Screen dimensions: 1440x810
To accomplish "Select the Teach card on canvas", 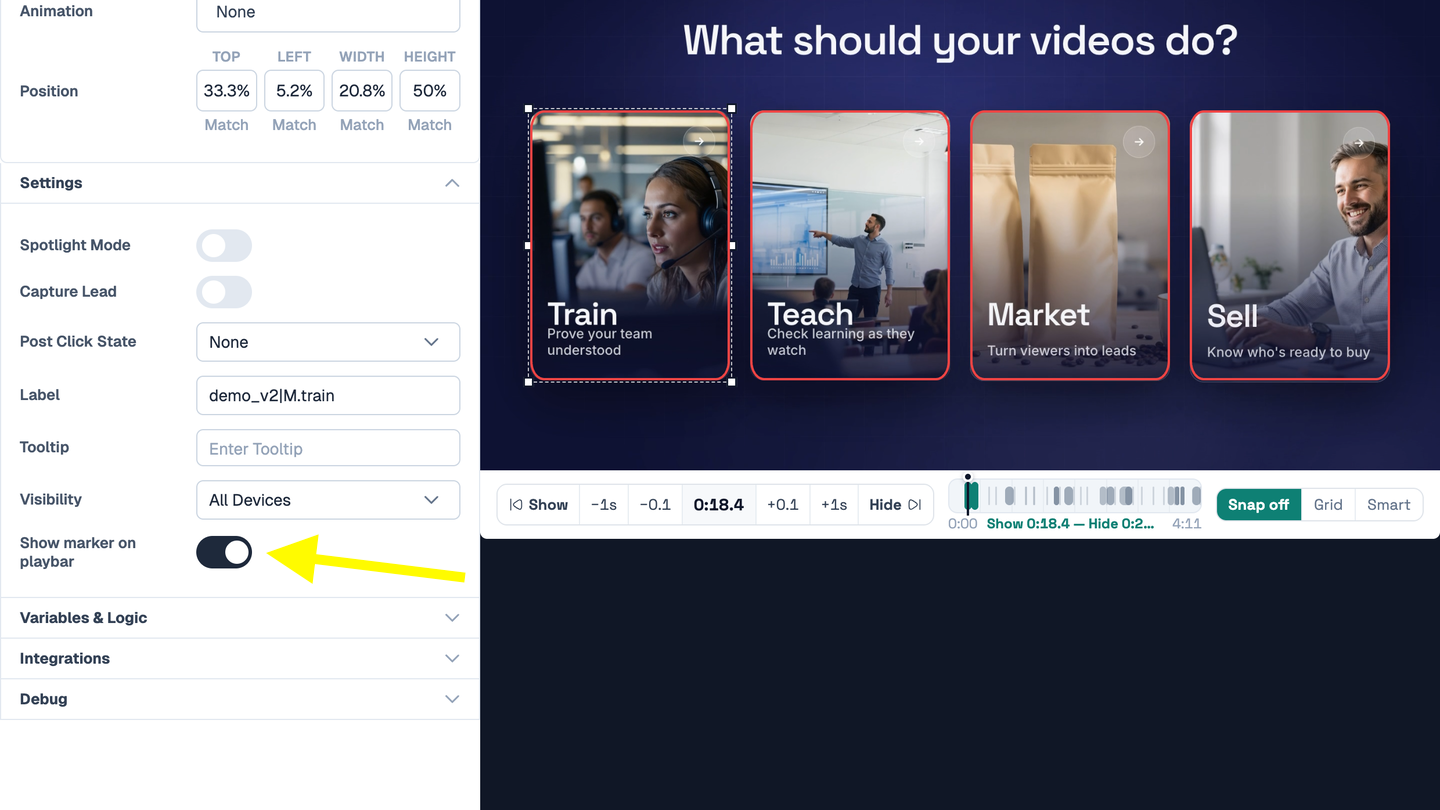I will [x=850, y=245].
